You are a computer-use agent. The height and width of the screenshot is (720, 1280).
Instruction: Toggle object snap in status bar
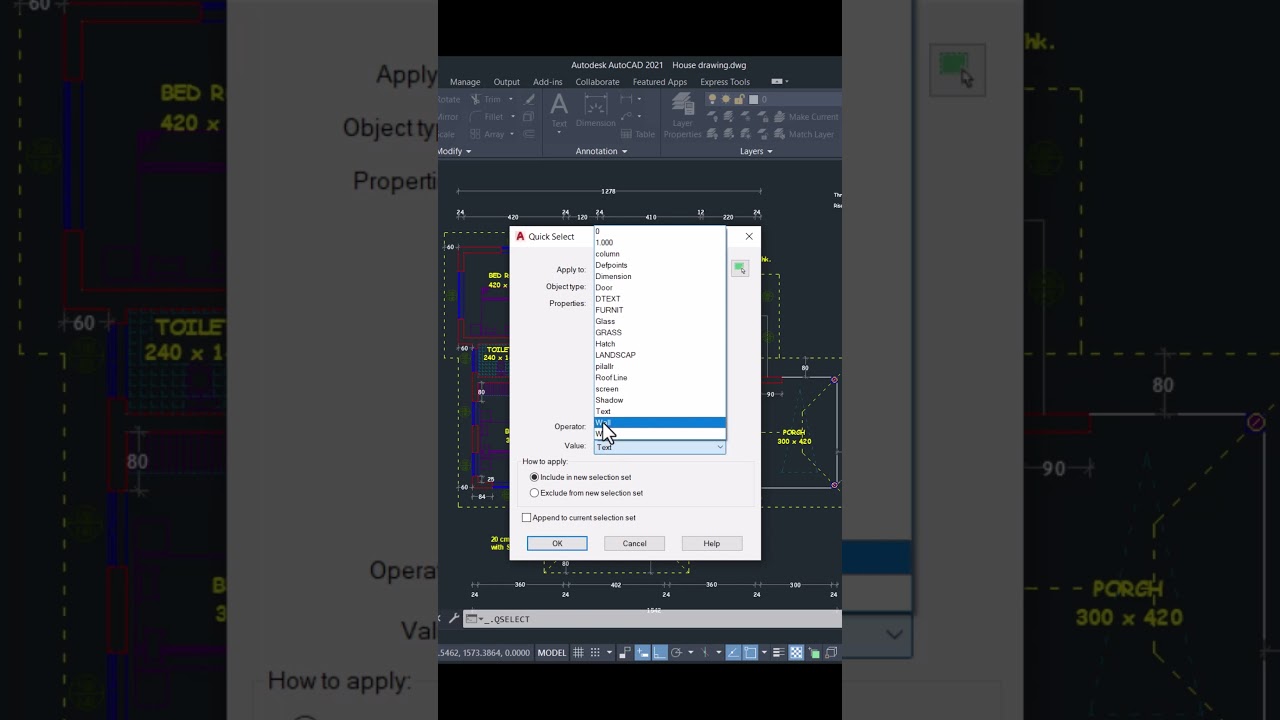click(751, 653)
